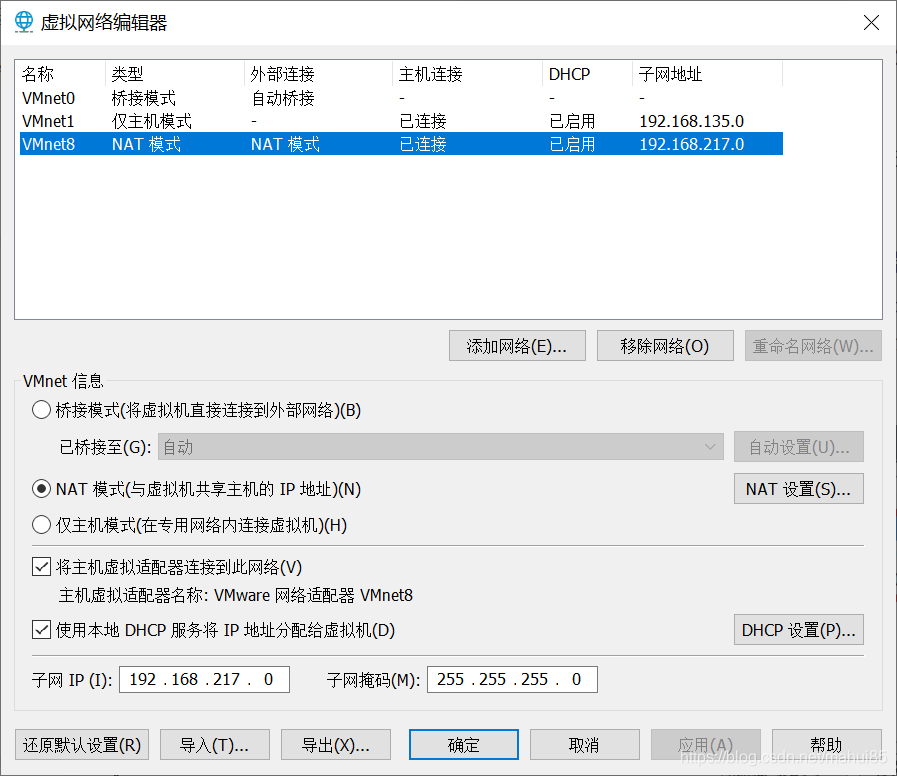The image size is (897, 776).
Task: Sort by the 主机连接 column header
Action: click(x=467, y=74)
